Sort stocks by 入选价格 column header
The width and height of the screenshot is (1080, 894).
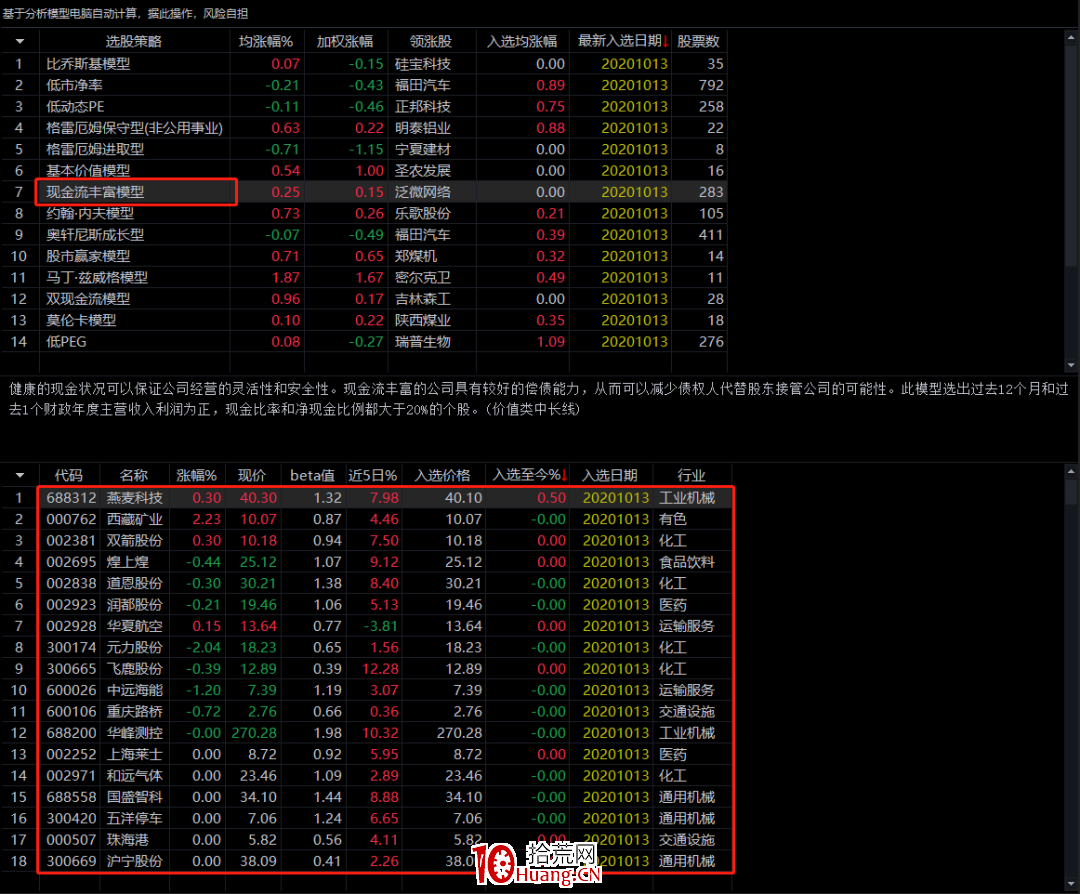click(442, 475)
